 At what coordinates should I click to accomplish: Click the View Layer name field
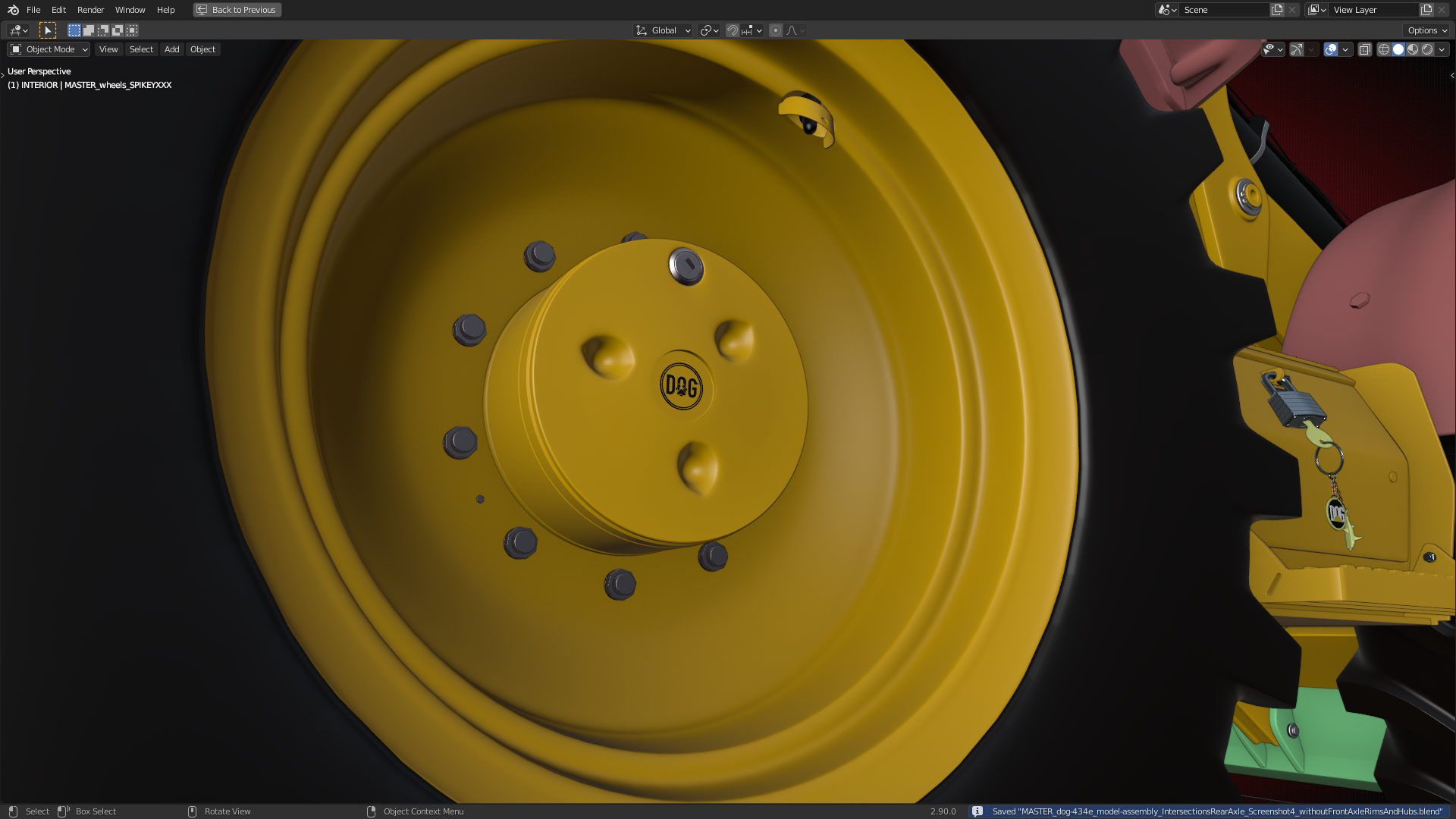coord(1373,10)
